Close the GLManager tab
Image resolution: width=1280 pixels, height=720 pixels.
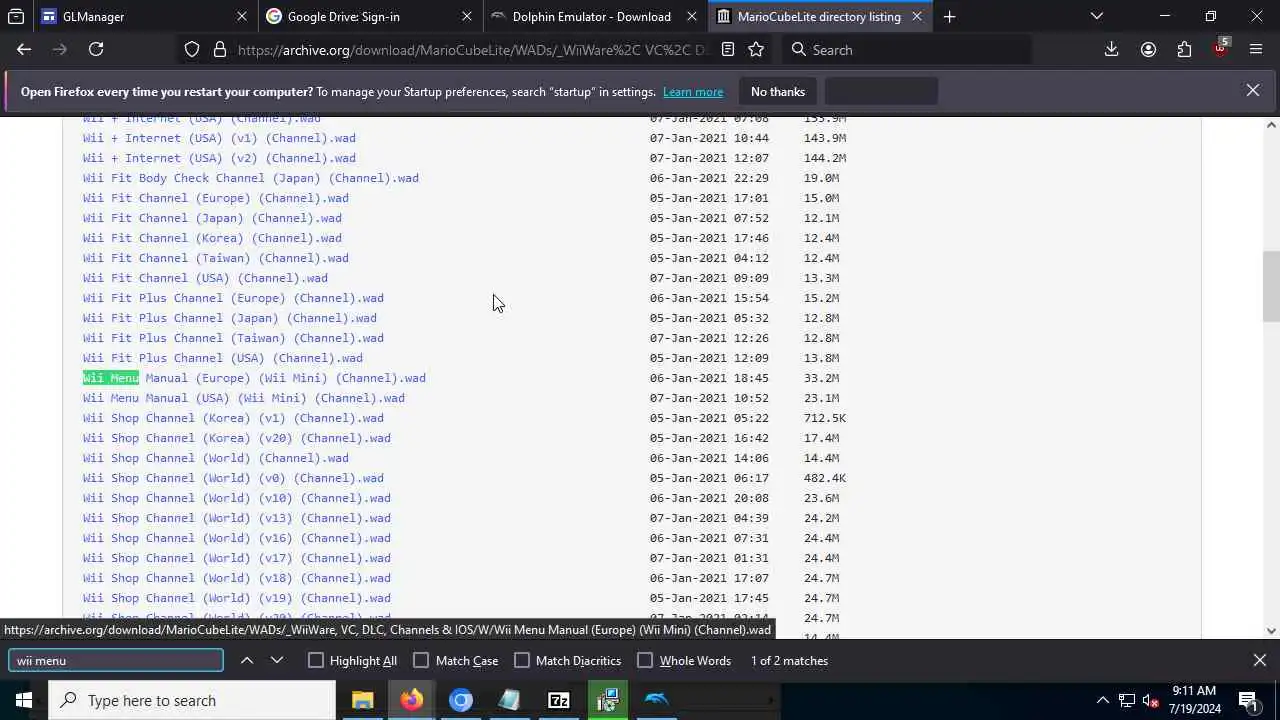[242, 16]
